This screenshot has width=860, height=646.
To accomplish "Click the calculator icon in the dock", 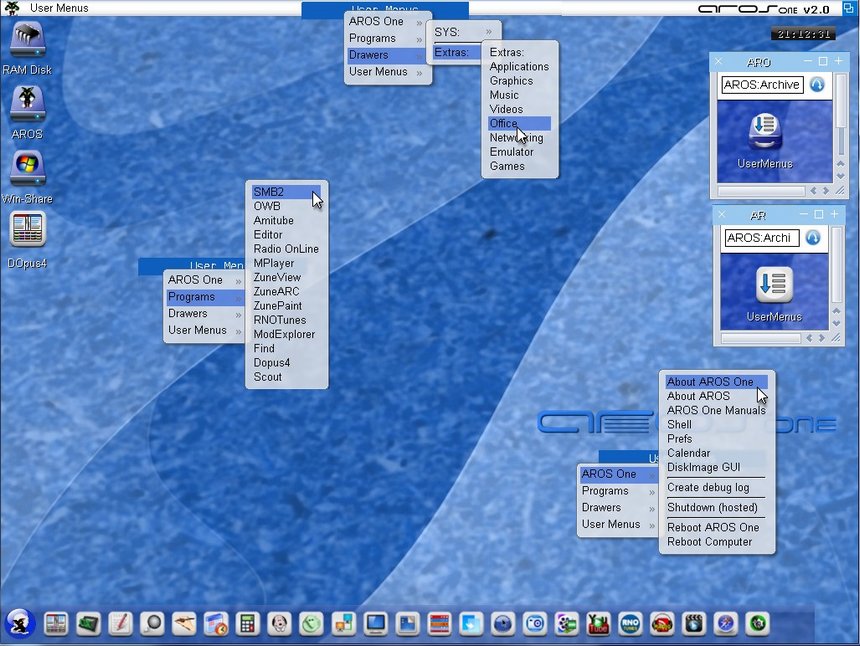I will tap(248, 623).
